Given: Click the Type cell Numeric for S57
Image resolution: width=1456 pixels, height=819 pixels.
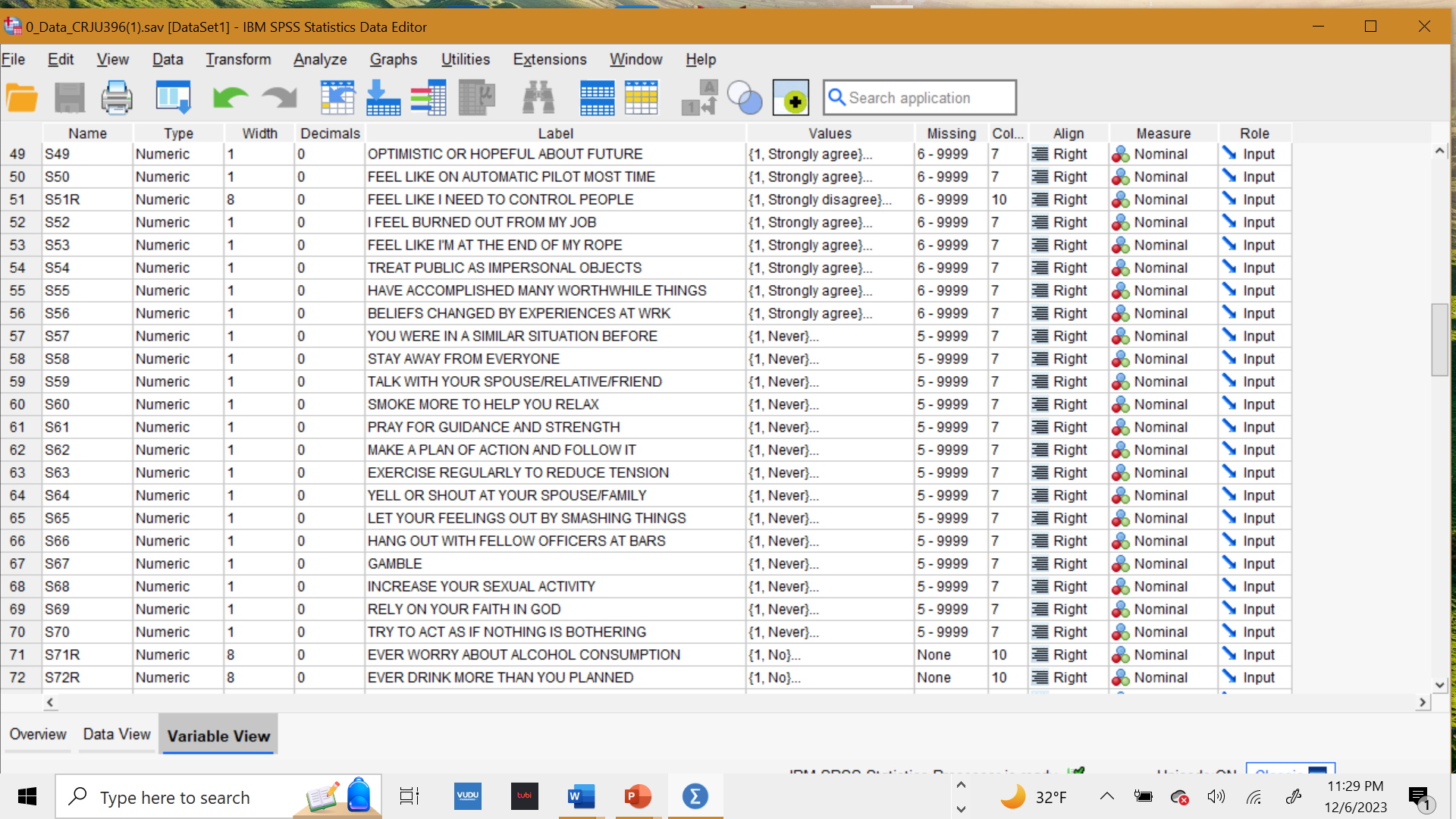Looking at the screenshot, I should [x=178, y=336].
